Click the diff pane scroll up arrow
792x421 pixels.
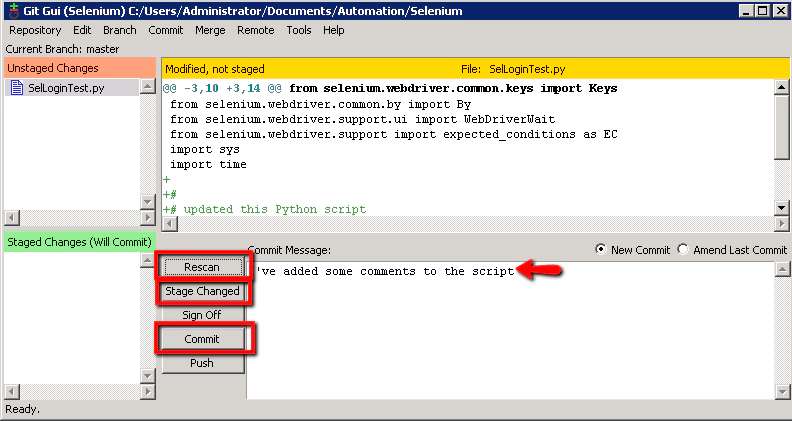(781, 87)
